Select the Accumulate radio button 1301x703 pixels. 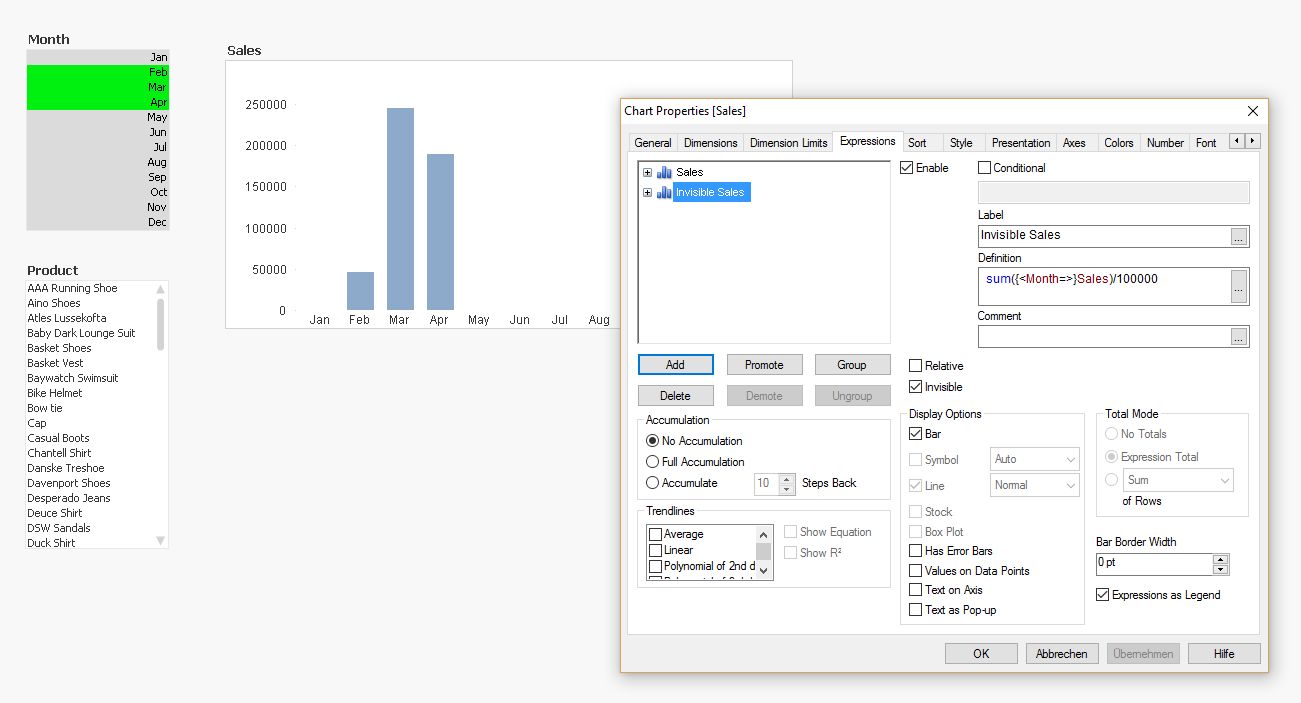653,483
